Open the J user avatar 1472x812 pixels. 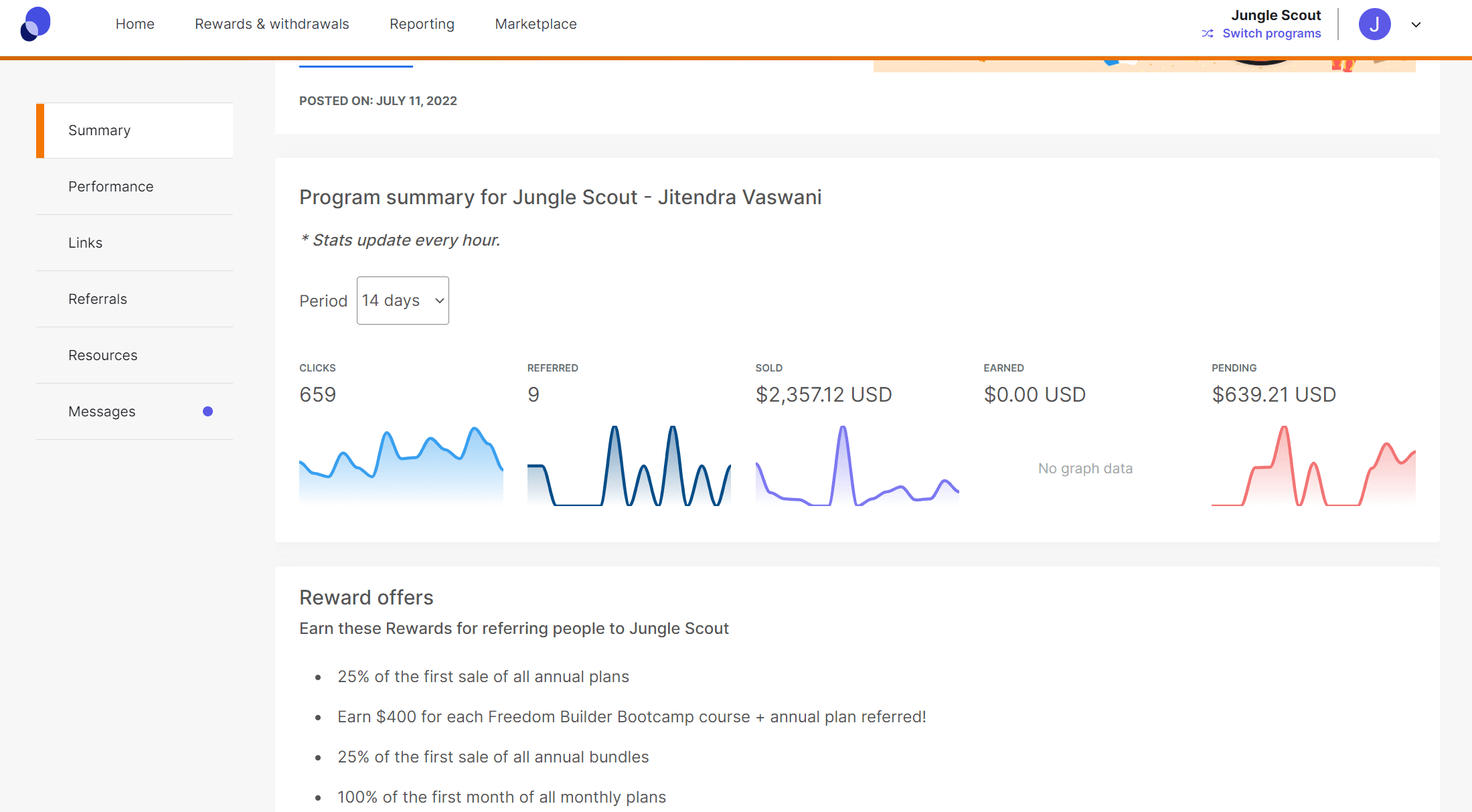[1374, 25]
